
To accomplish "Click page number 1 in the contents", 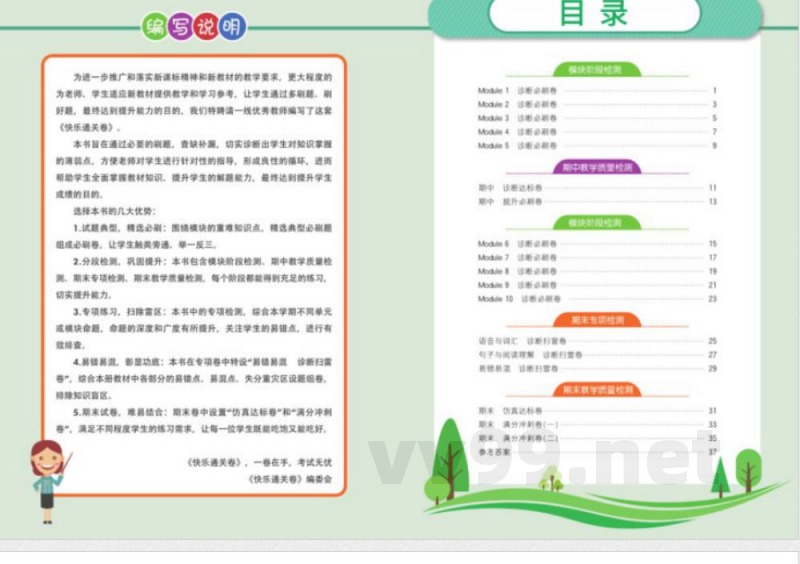I will [x=715, y=90].
